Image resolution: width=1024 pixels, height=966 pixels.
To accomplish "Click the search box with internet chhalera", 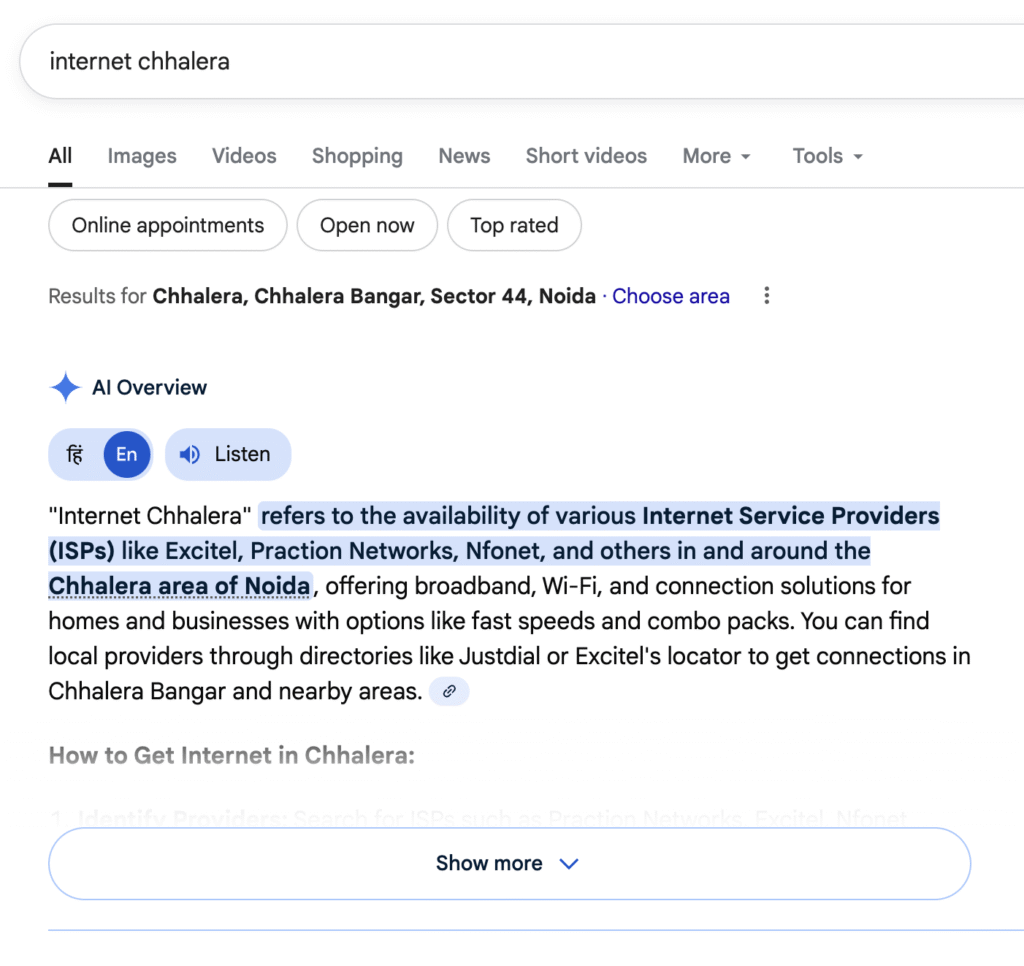I will tap(500, 61).
